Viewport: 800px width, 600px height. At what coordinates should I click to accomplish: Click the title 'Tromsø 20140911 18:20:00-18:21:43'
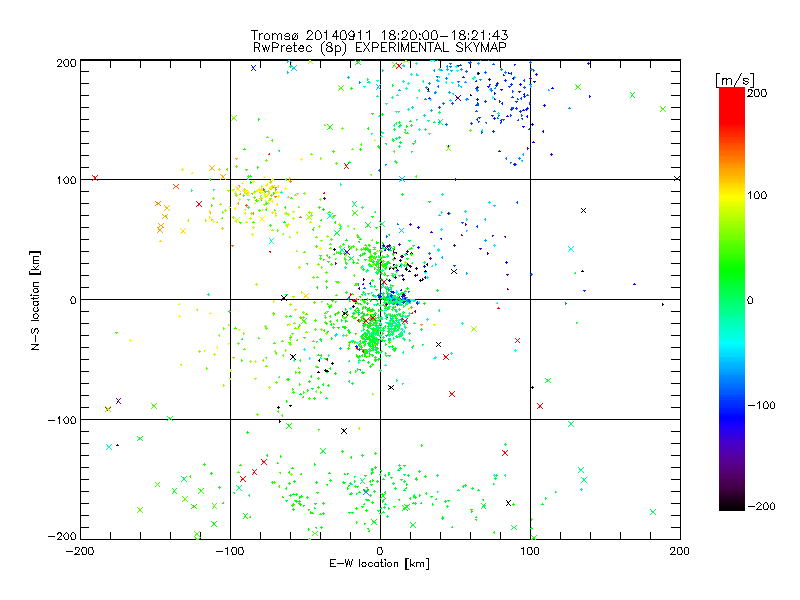pyautogui.click(x=379, y=35)
